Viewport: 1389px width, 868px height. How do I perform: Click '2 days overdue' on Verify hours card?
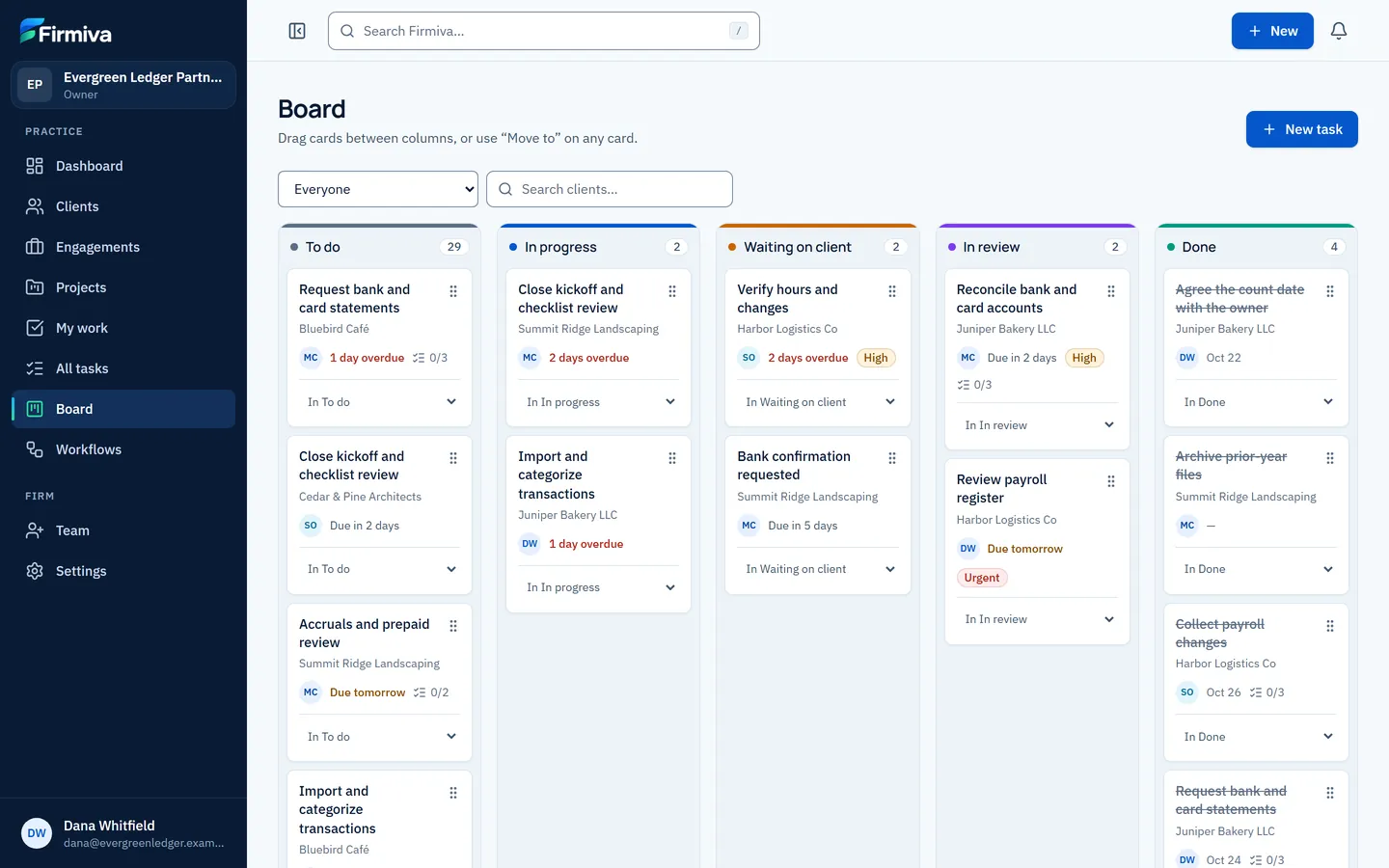(808, 358)
